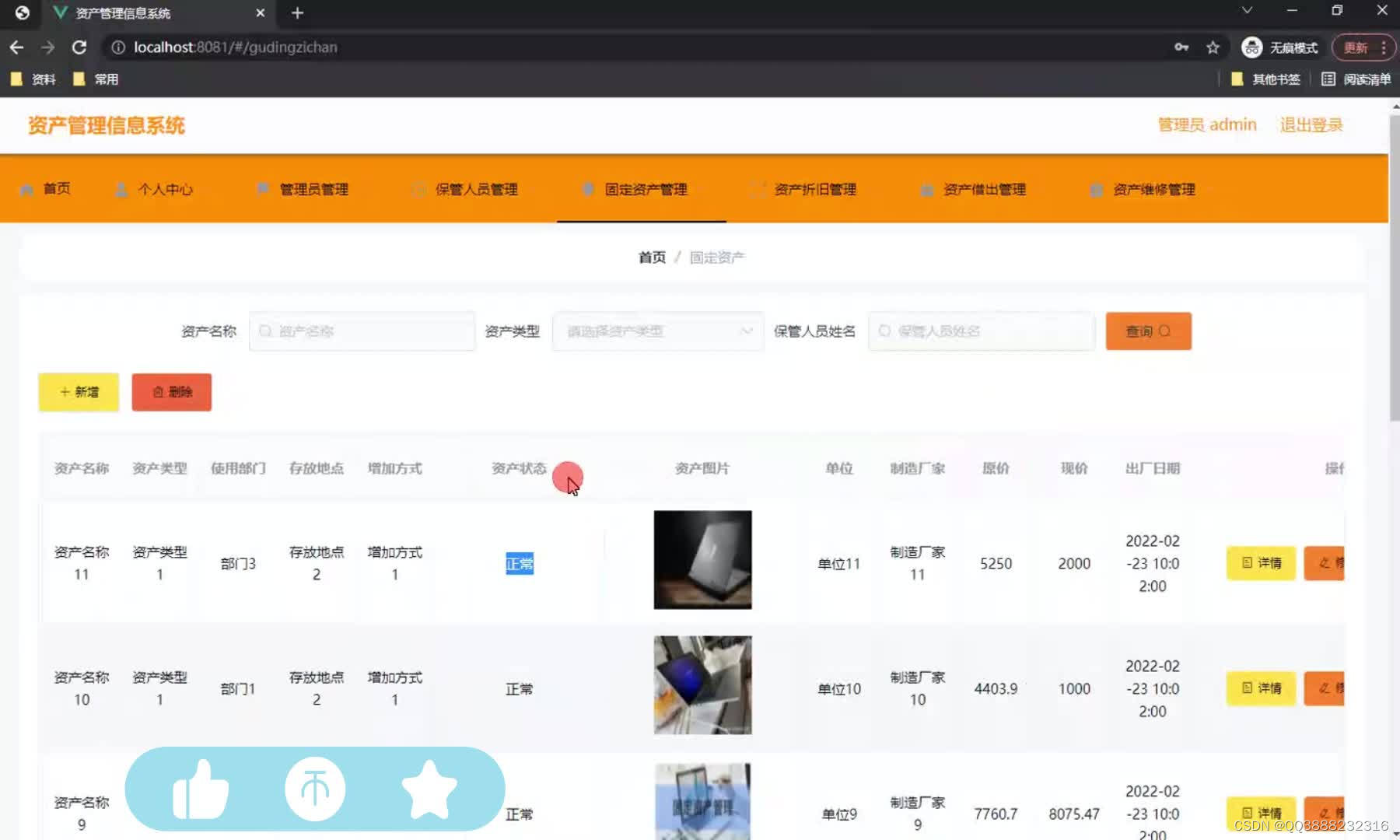Image resolution: width=1400 pixels, height=840 pixels.
Task: Click the page vertical scrollbar
Action: click(x=1394, y=268)
